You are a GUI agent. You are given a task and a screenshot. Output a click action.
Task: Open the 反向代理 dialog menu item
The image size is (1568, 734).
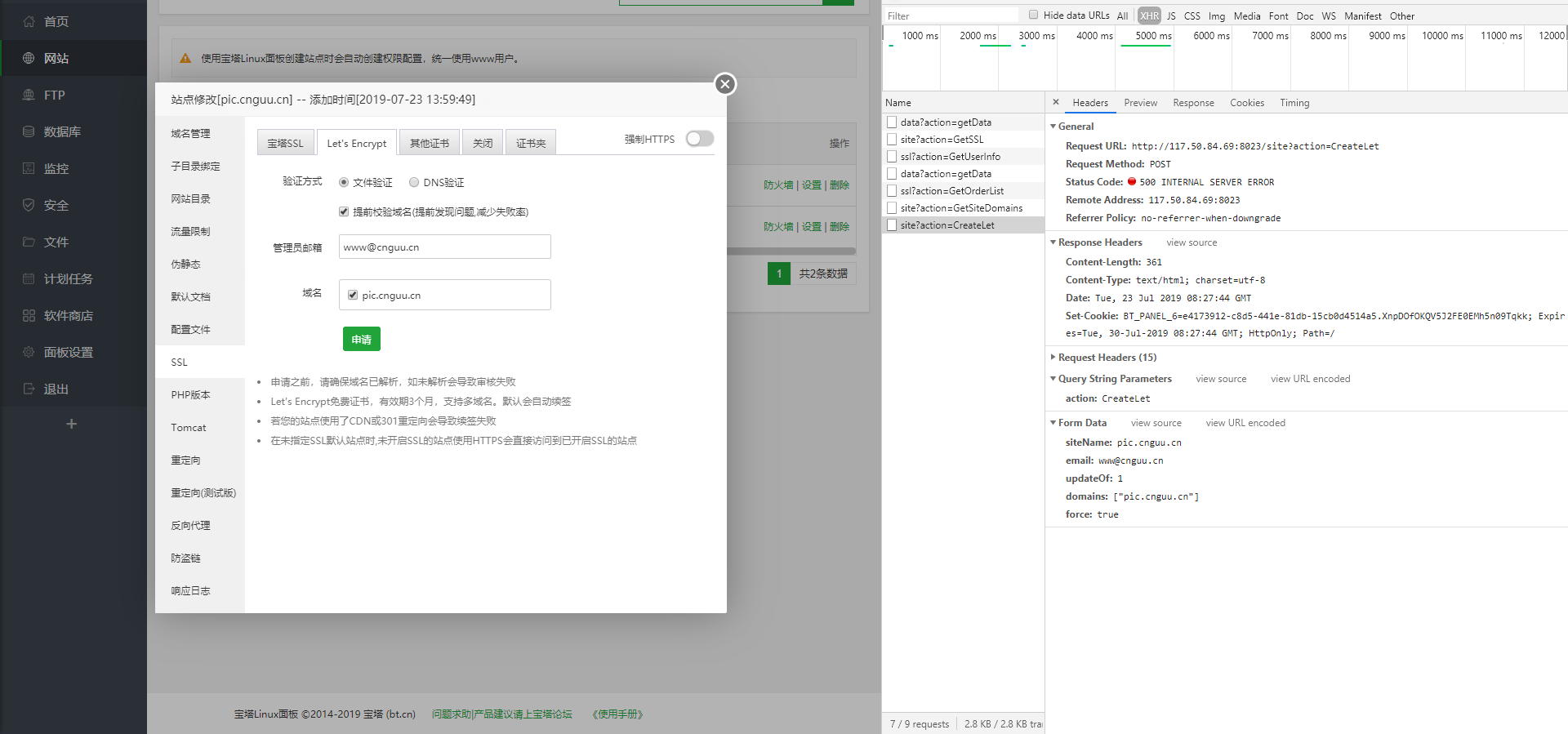(x=200, y=525)
